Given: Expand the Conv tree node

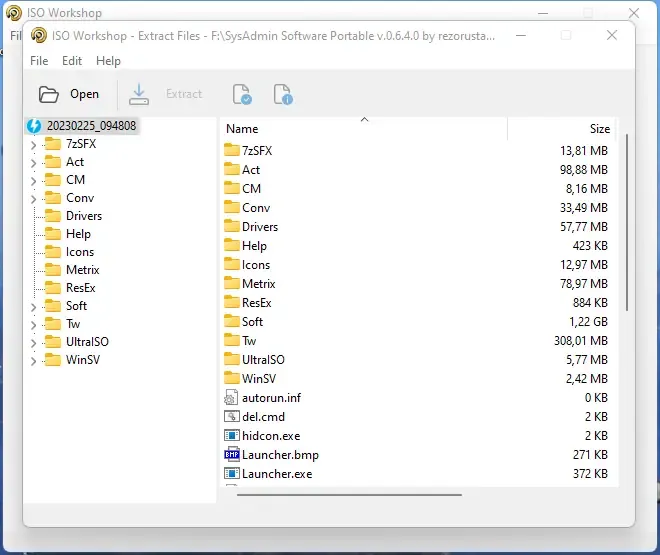Looking at the screenshot, I should (33, 199).
